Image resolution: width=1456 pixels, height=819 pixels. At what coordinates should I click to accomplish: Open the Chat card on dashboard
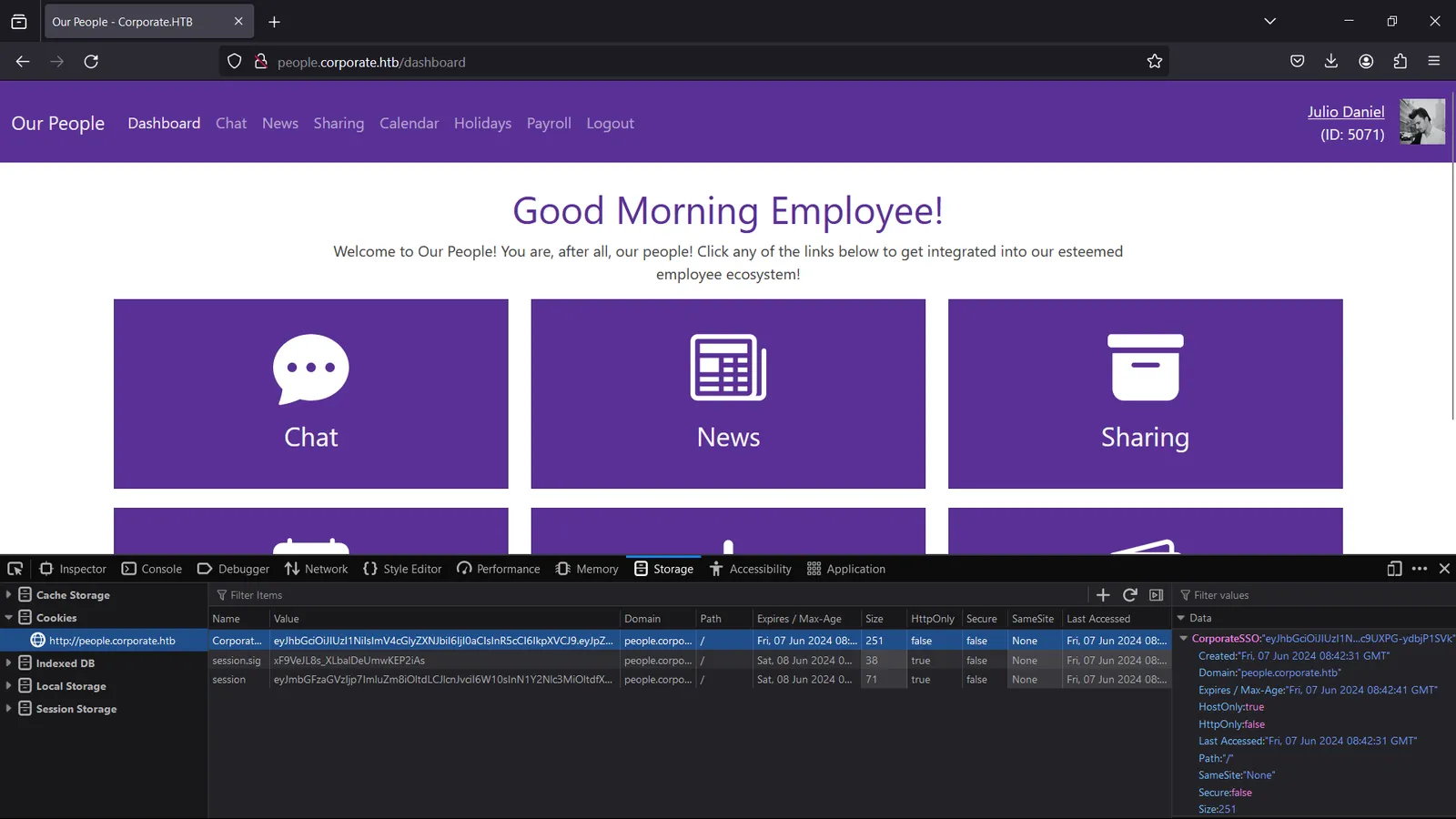pos(311,394)
